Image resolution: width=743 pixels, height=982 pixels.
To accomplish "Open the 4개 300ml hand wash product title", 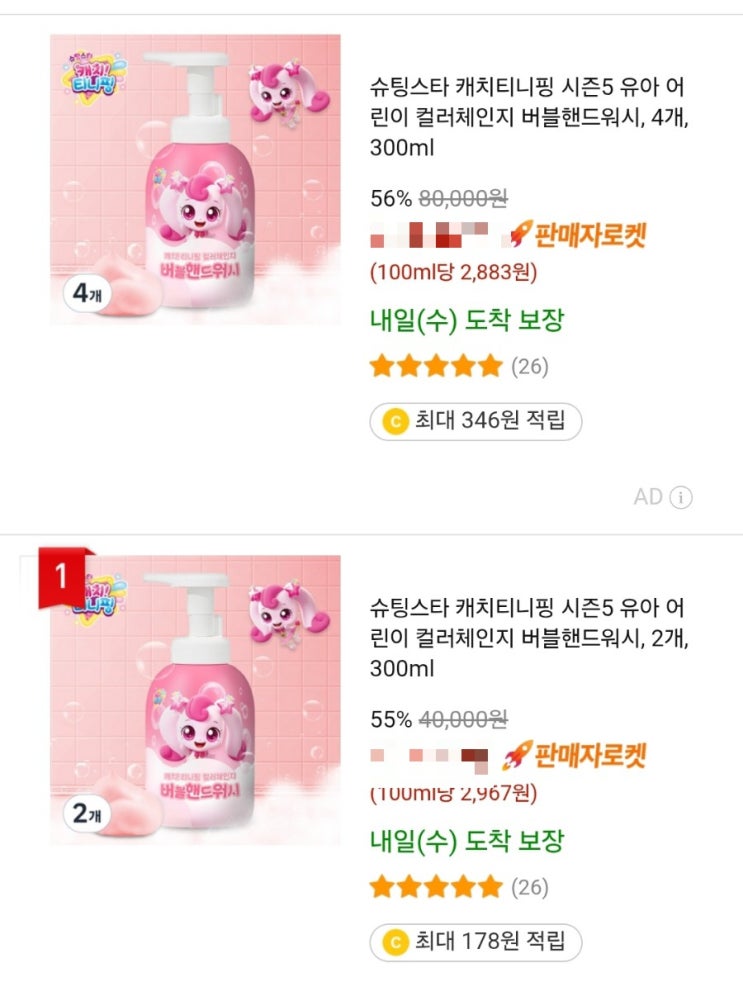I will coord(528,118).
